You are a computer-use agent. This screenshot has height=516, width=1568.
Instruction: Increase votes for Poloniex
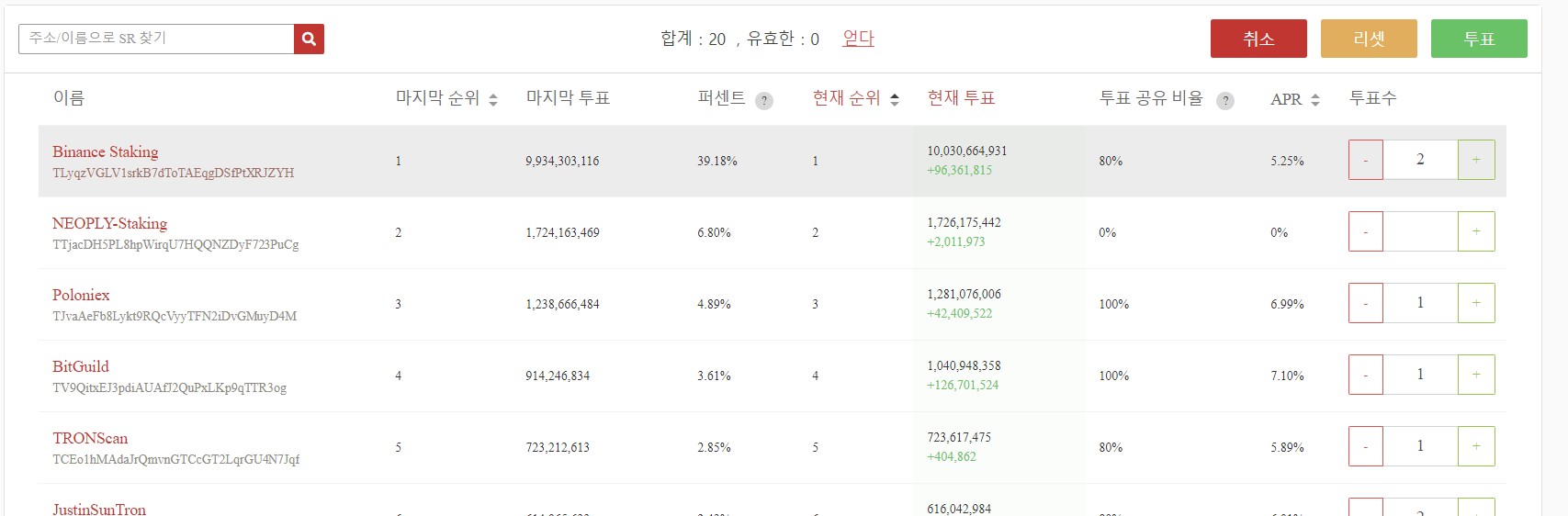click(x=1476, y=303)
